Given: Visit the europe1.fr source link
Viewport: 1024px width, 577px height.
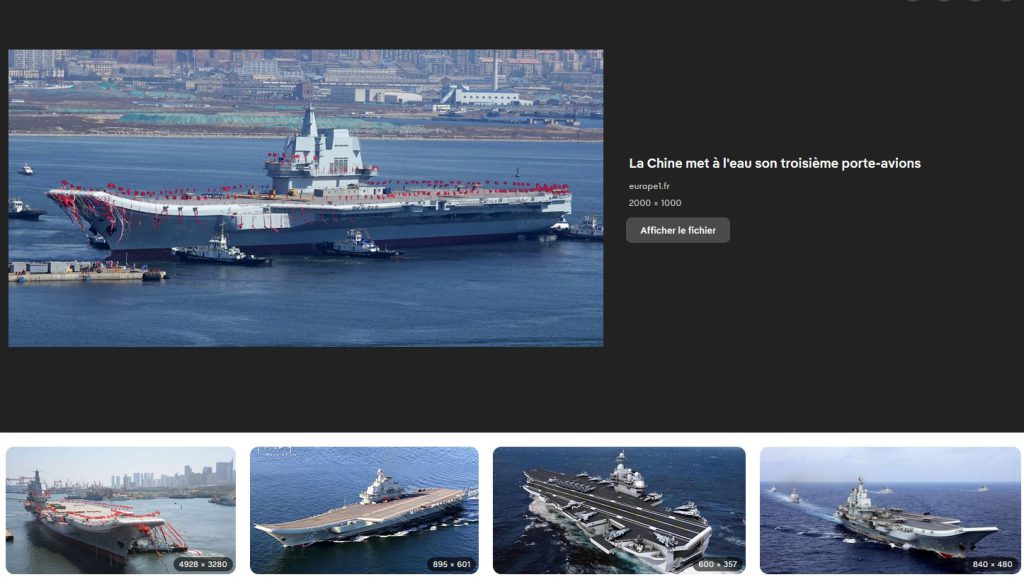Looking at the screenshot, I should click(x=649, y=186).
